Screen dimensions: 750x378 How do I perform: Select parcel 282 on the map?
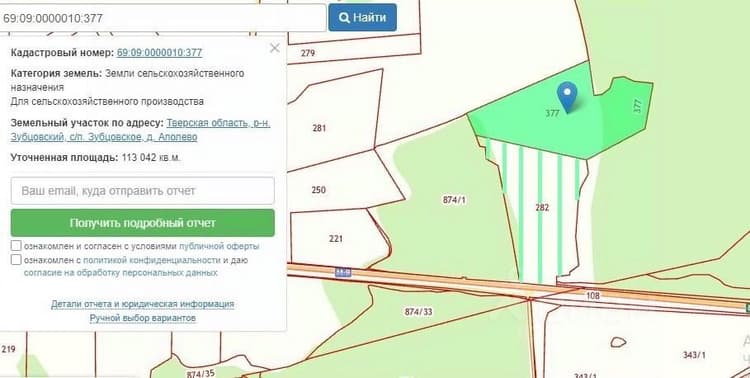pyautogui.click(x=542, y=208)
